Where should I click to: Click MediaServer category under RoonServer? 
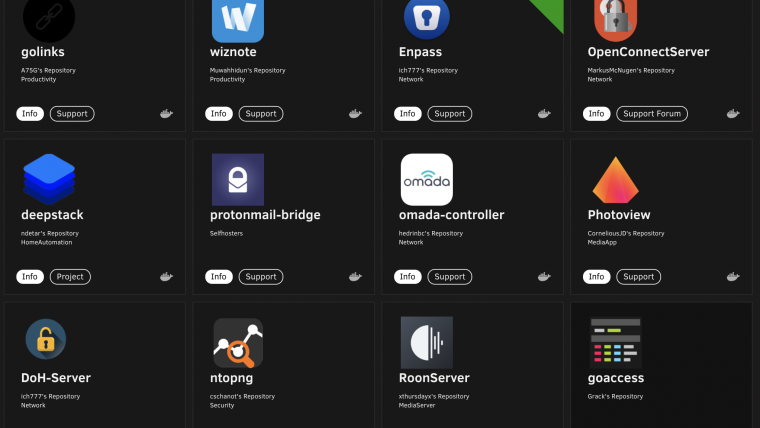click(417, 405)
